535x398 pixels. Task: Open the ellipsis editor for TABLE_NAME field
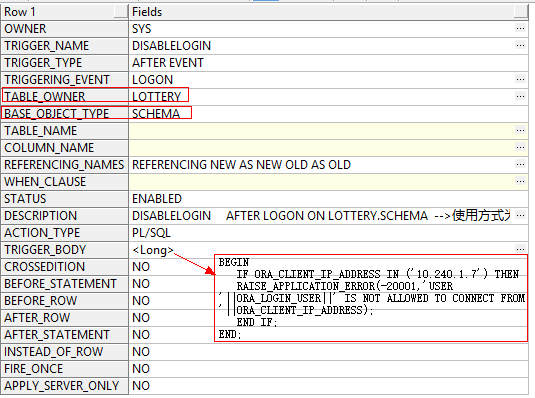[x=520, y=131]
